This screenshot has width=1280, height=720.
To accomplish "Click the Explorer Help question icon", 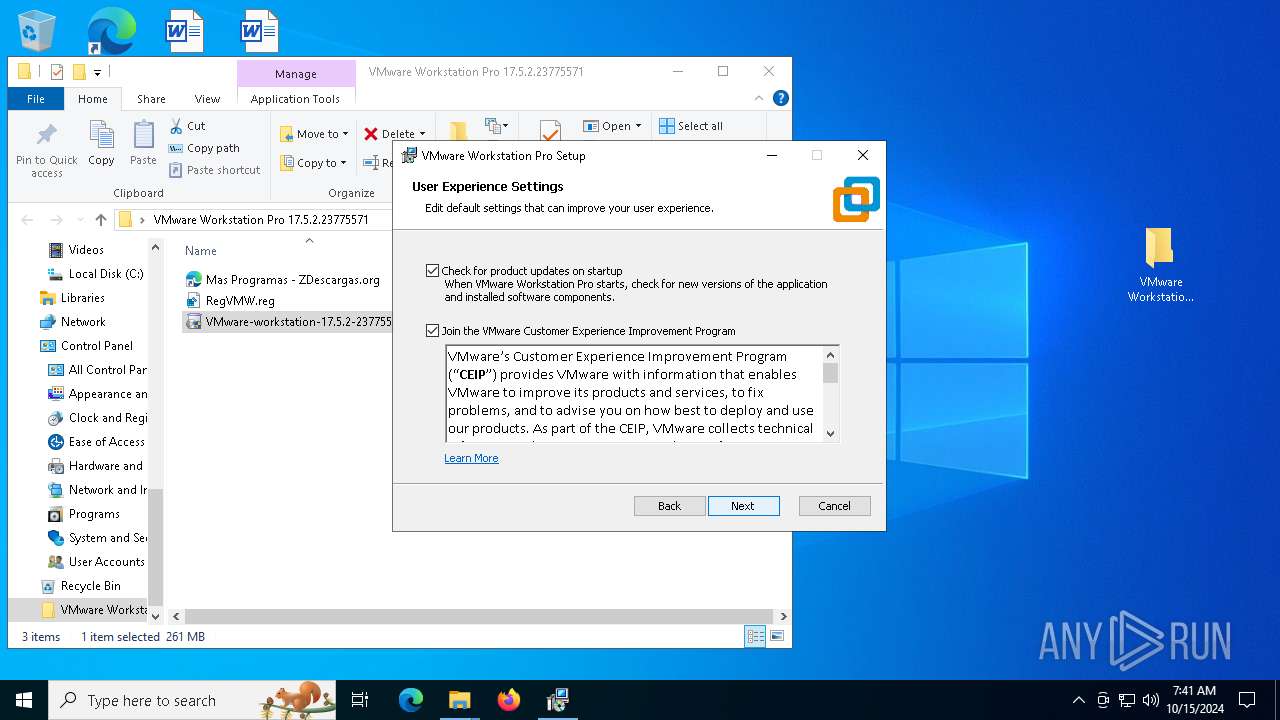I will point(781,98).
